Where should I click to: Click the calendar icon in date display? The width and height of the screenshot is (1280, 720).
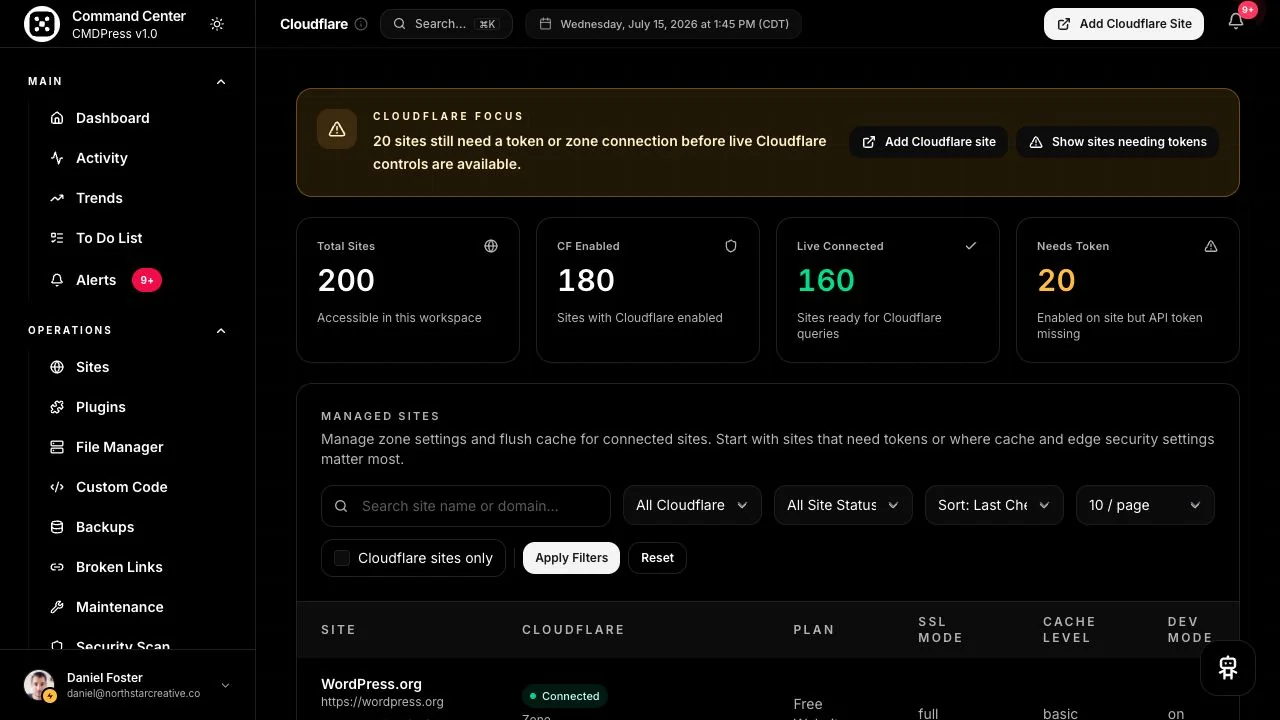click(545, 24)
